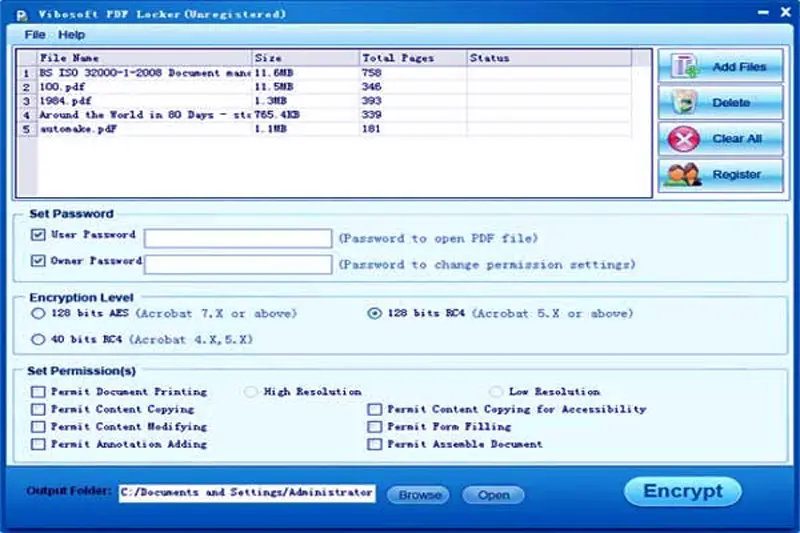Image resolution: width=800 pixels, height=533 pixels.
Task: Click the Delete recycle bin icon
Action: coord(684,102)
